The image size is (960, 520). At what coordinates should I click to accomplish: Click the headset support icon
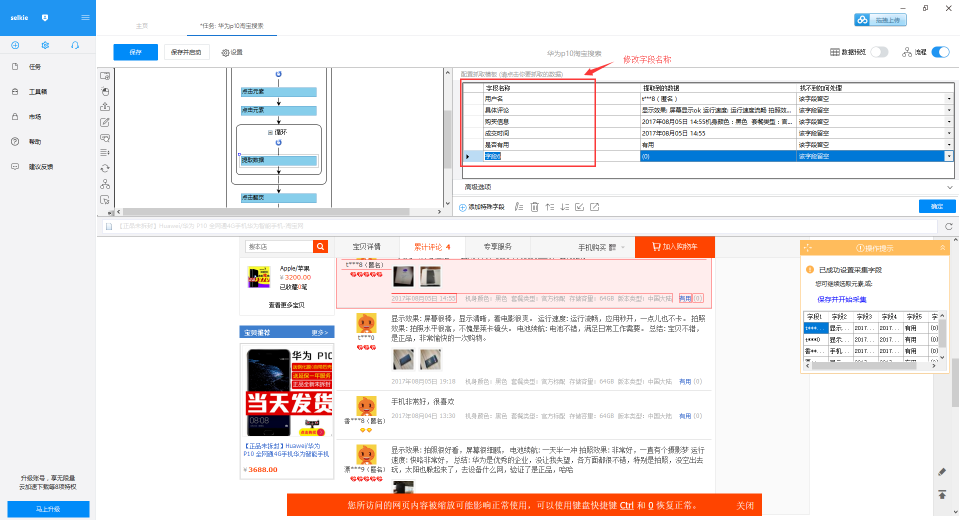tap(75, 45)
